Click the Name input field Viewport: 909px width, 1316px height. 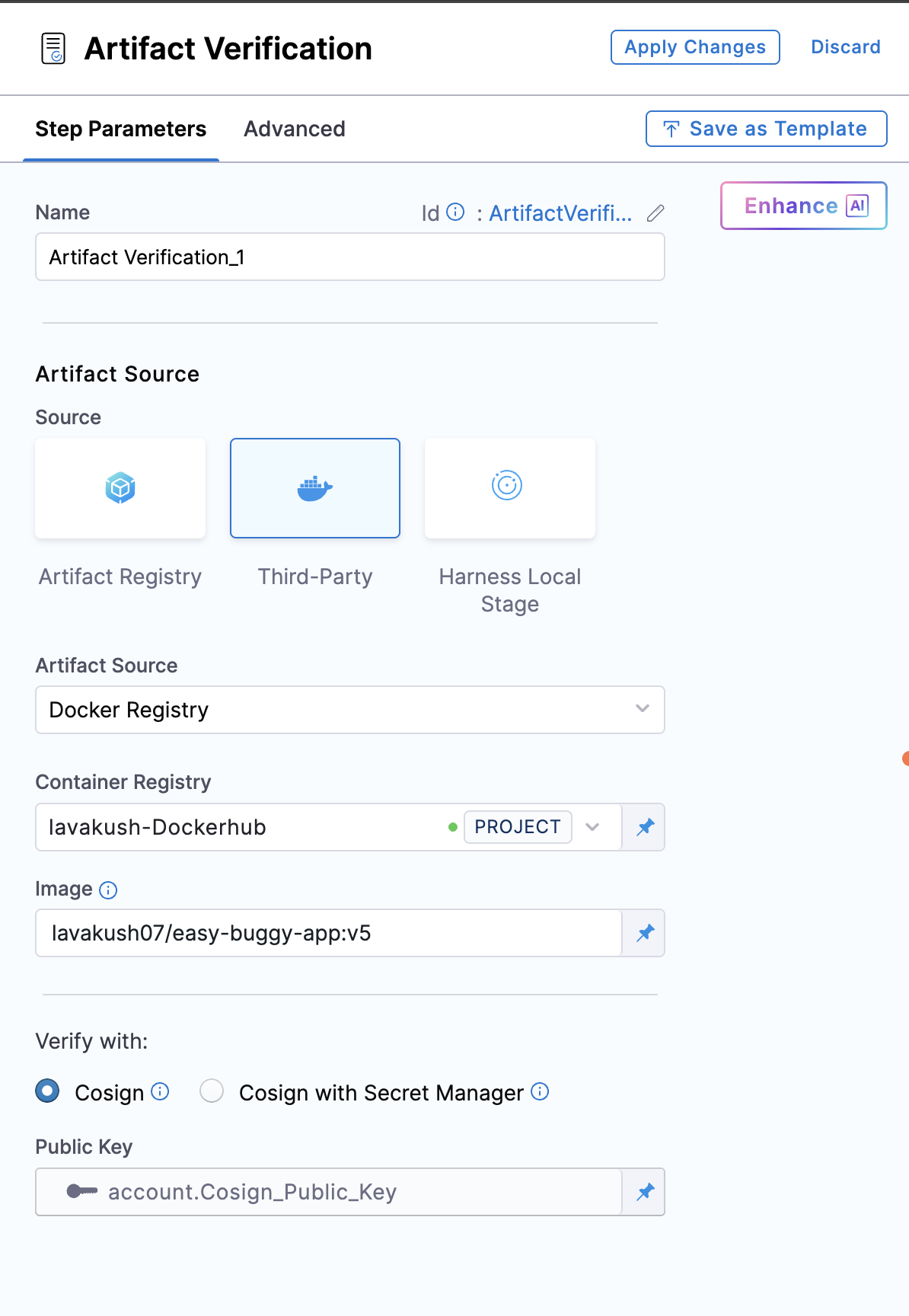[x=350, y=257]
